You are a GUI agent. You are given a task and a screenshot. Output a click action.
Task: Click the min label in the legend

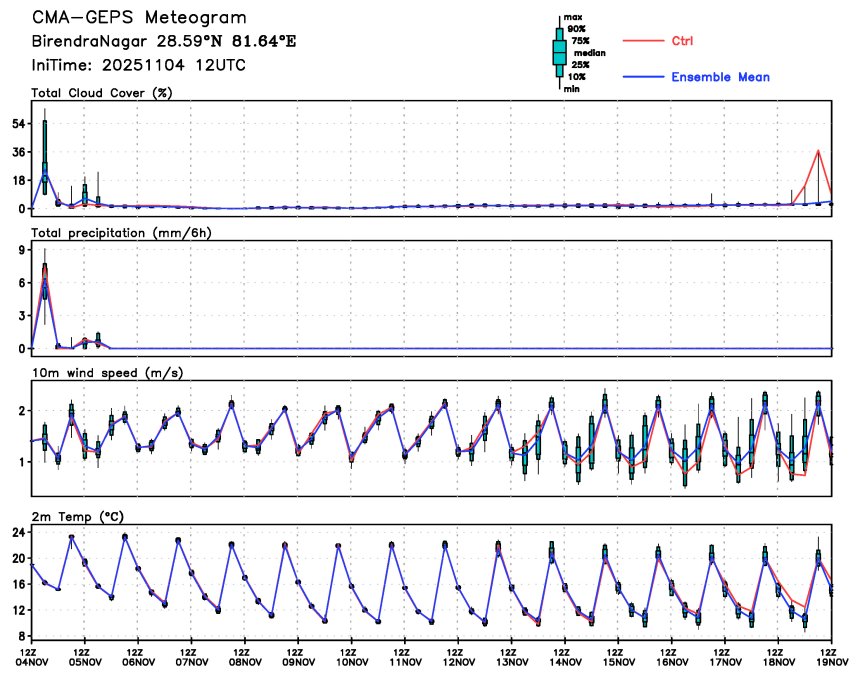(572, 89)
